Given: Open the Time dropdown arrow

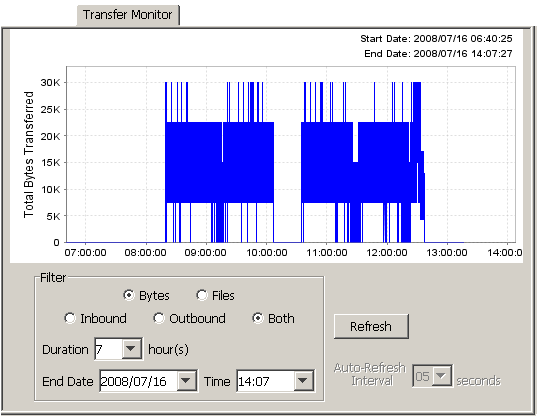Looking at the screenshot, I should pyautogui.click(x=303, y=380).
